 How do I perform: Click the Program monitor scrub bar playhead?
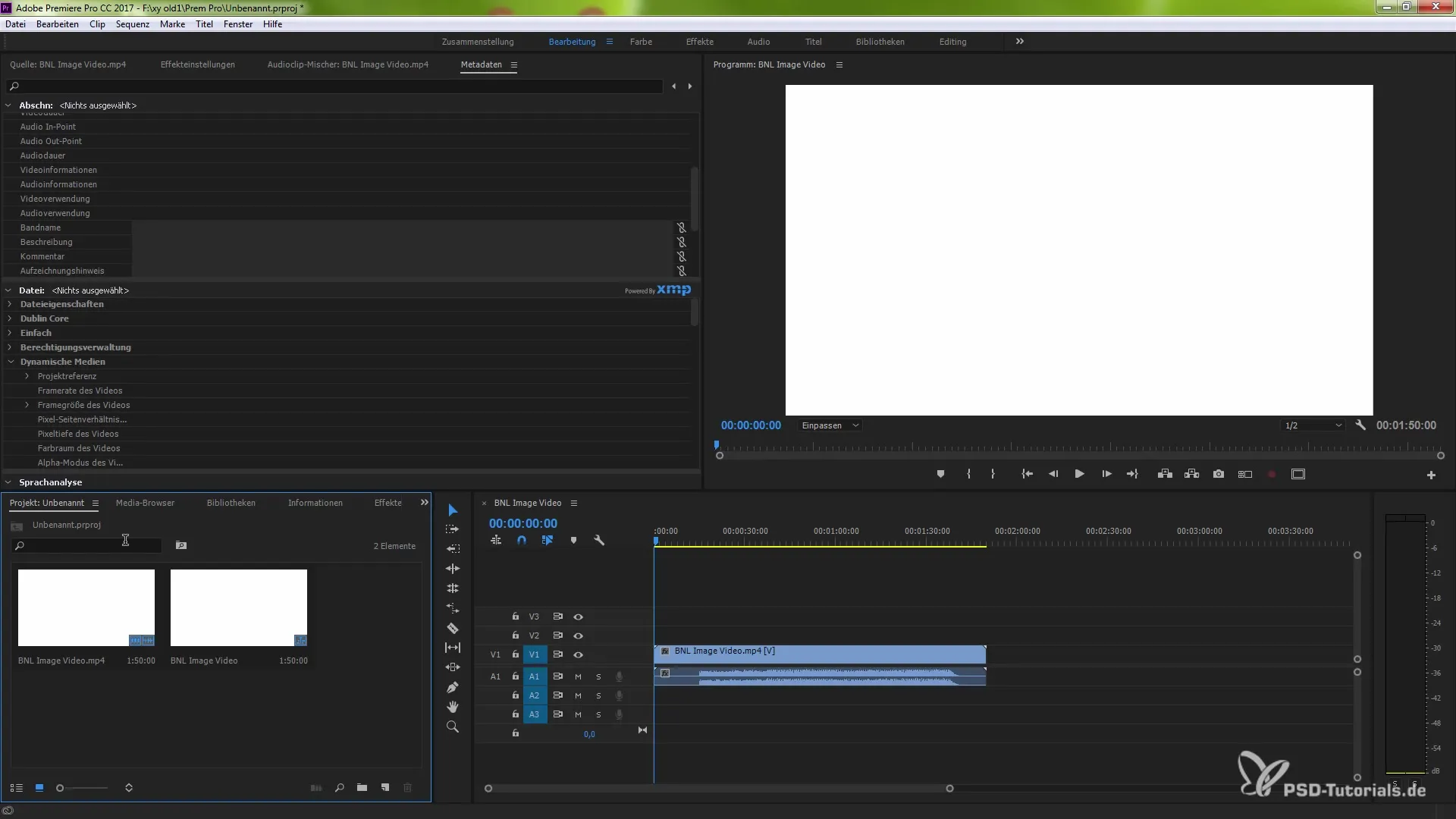point(717,445)
